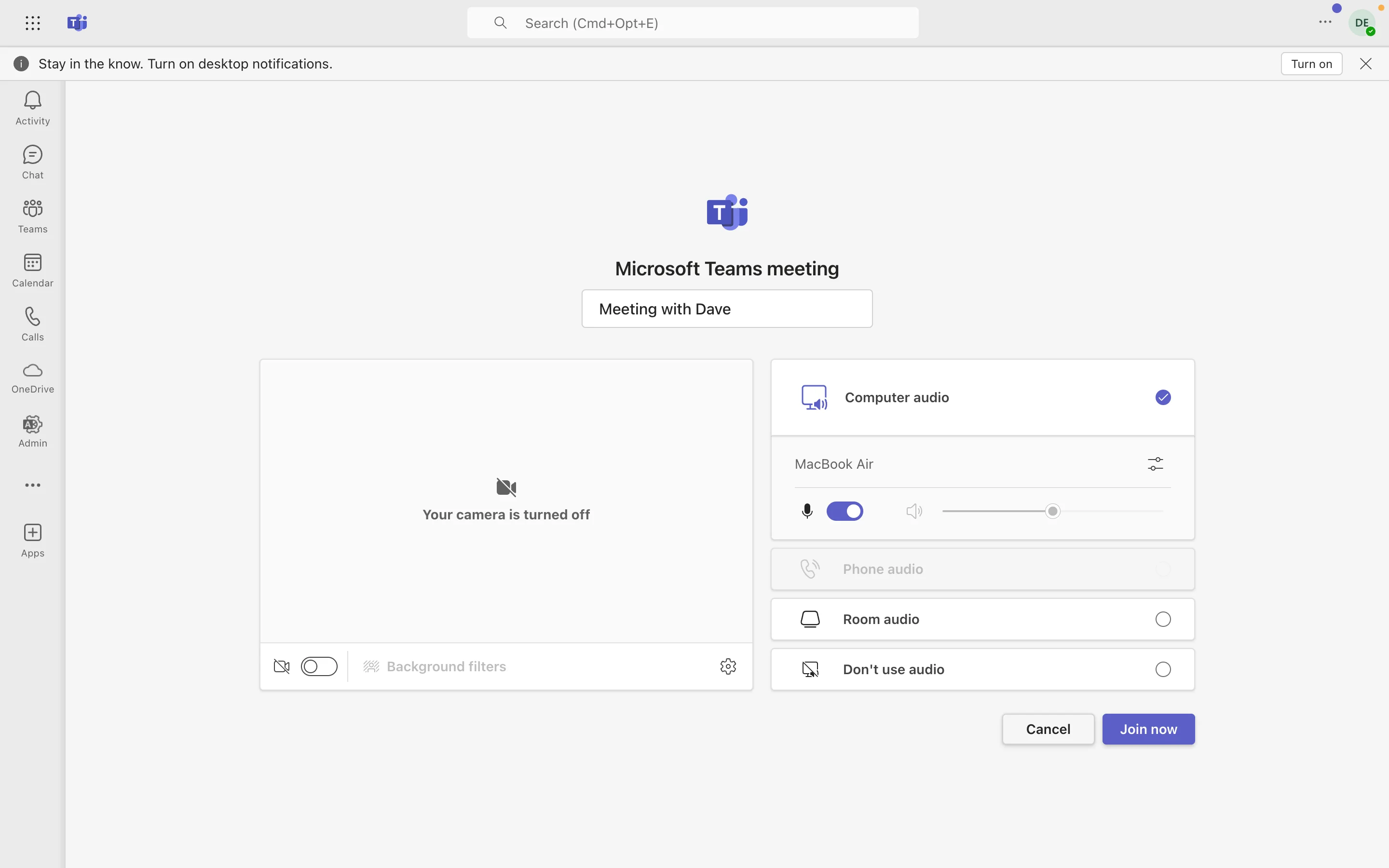Navigate to the Calls section
The height and width of the screenshot is (868, 1389).
(33, 323)
